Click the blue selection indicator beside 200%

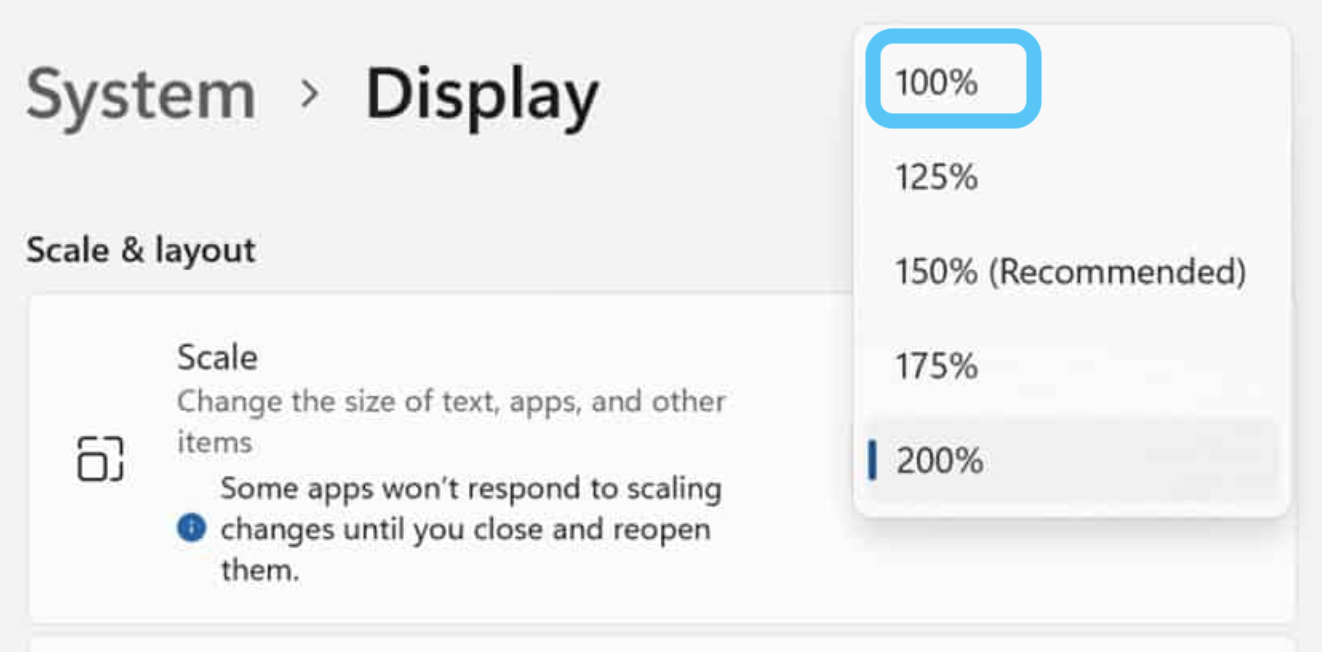pyautogui.click(x=873, y=461)
